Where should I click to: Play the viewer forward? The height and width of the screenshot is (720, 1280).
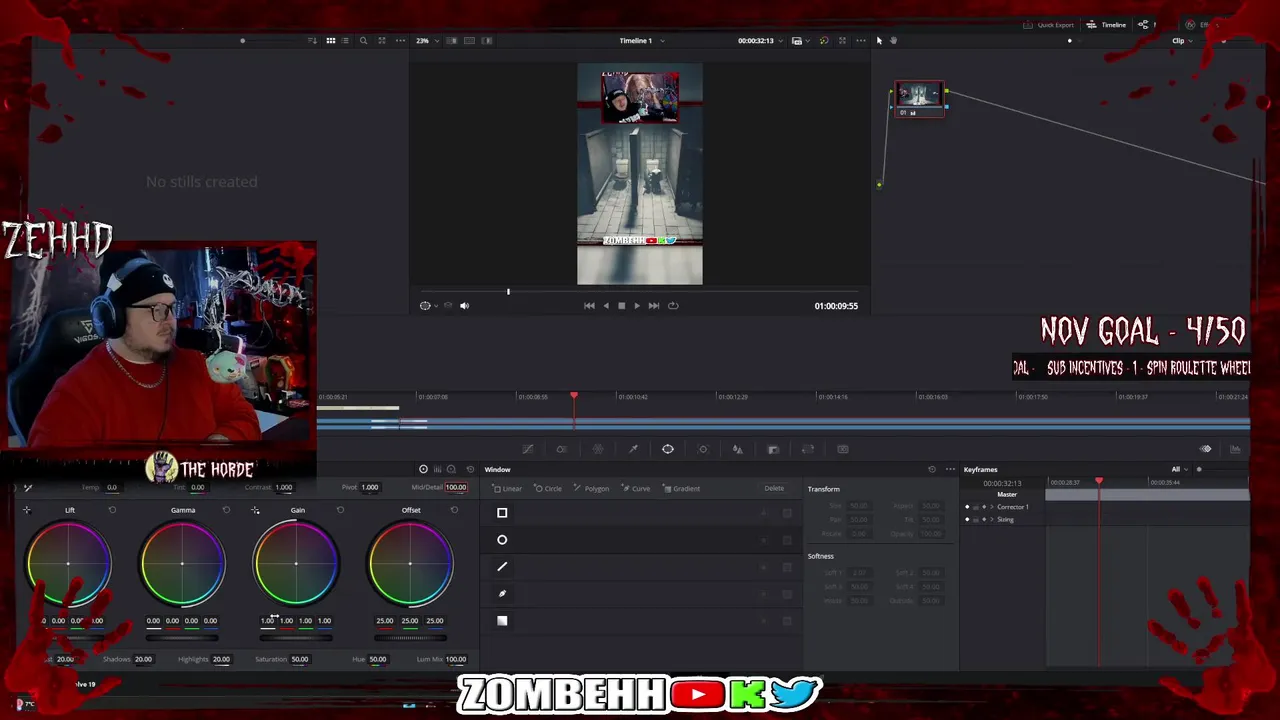637,306
